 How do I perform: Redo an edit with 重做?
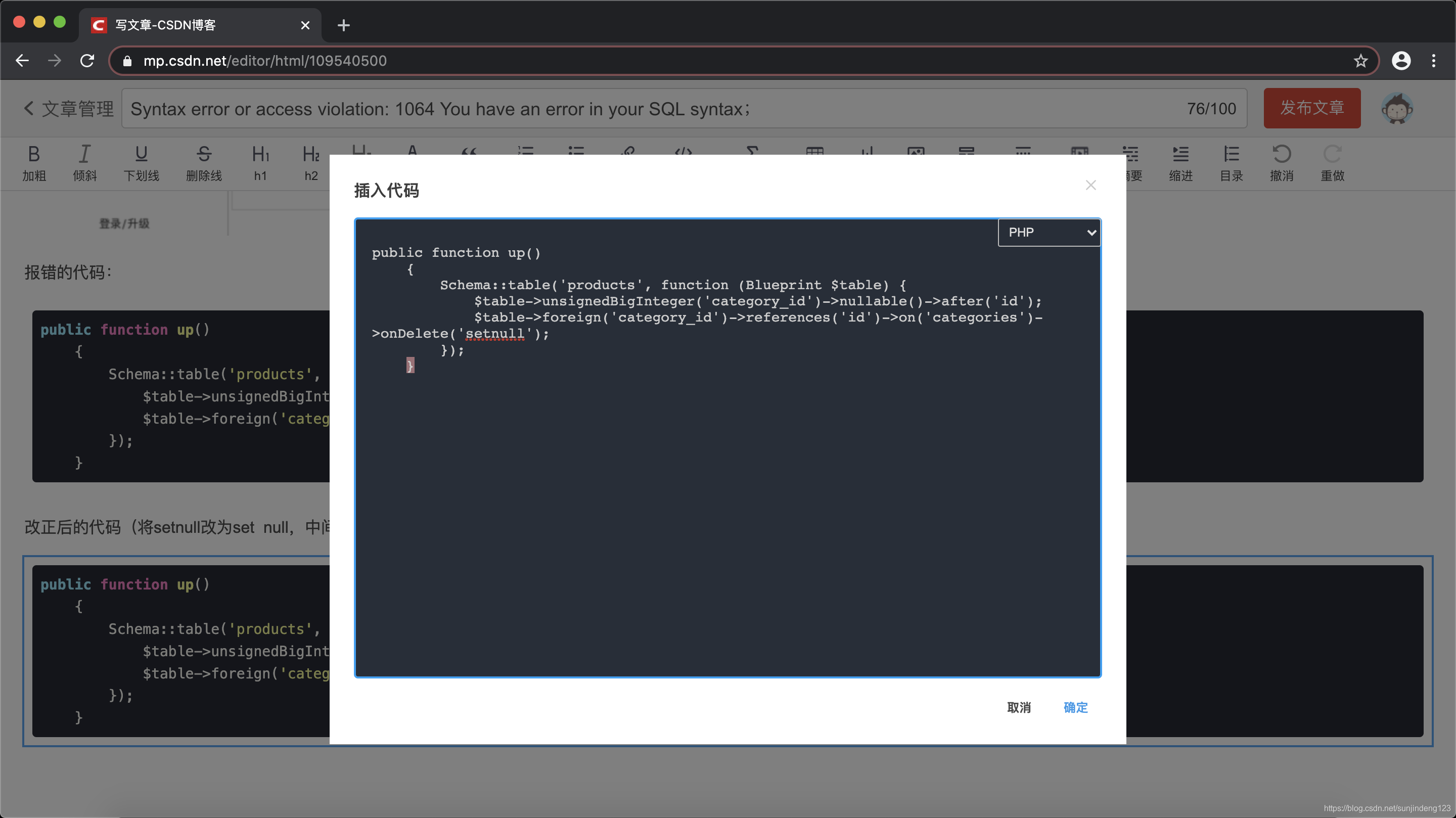tap(1333, 162)
